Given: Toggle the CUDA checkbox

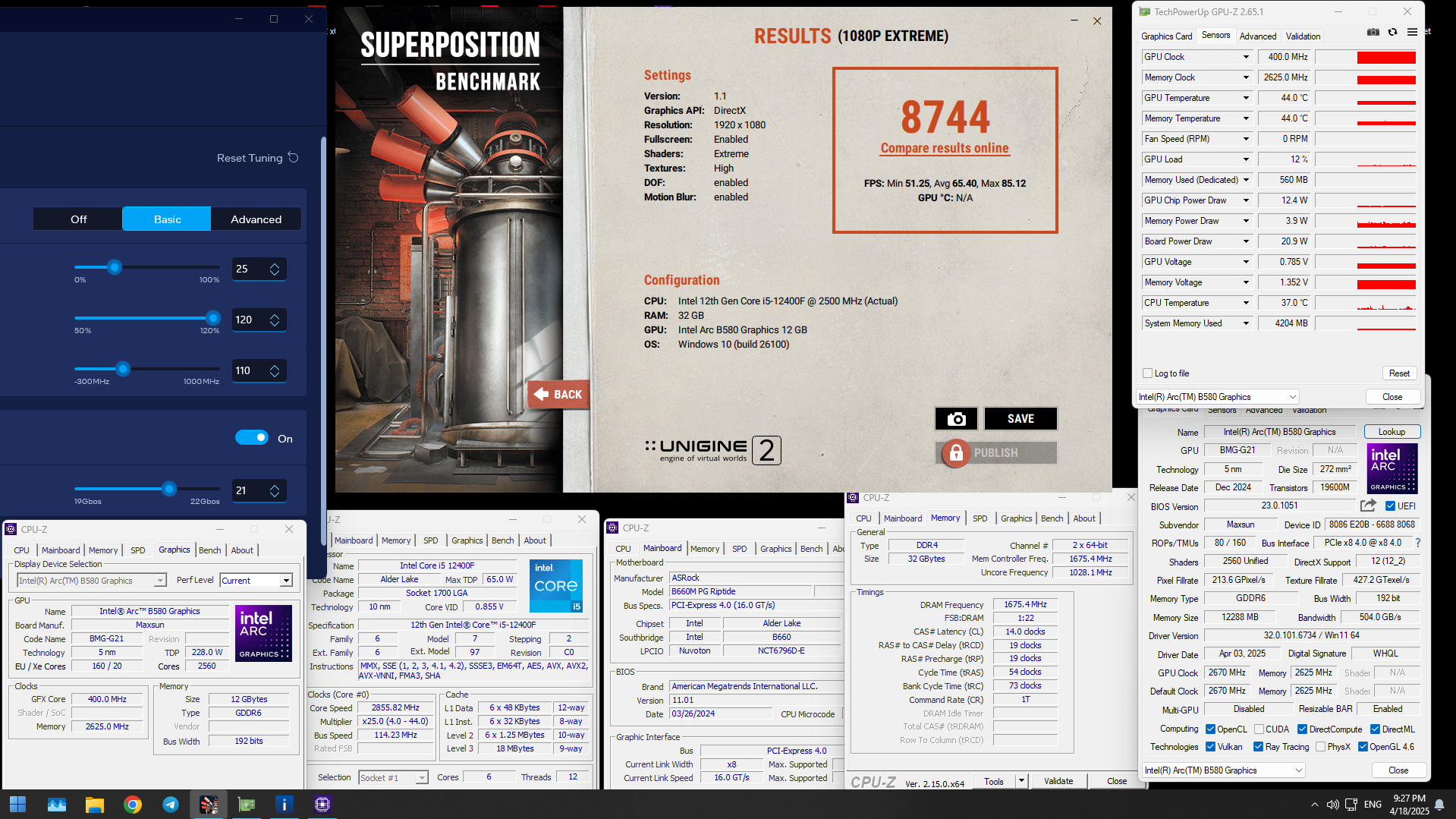Looking at the screenshot, I should (x=1259, y=729).
